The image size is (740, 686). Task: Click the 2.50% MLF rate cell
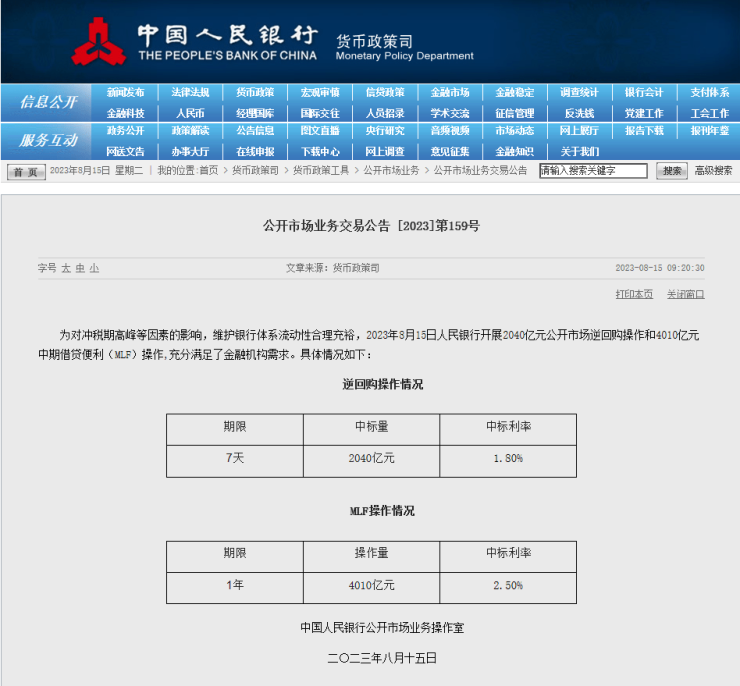coord(508,588)
